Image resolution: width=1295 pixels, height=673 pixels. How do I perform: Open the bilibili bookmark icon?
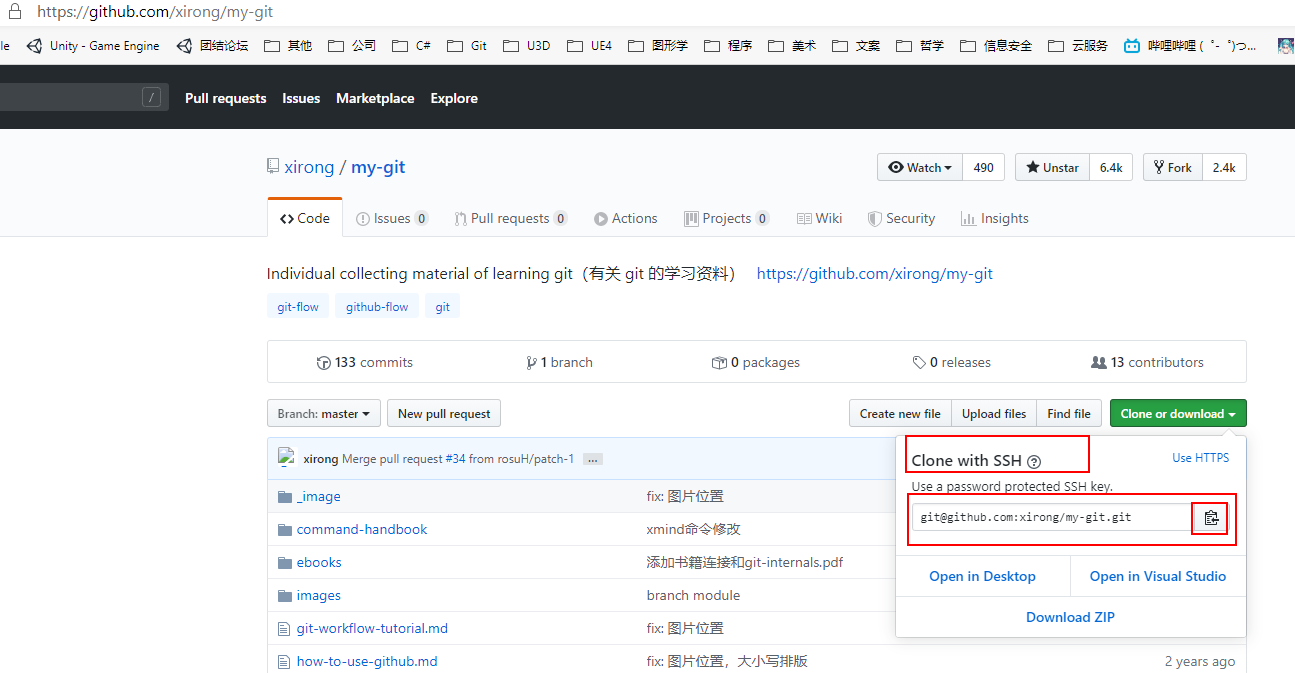click(1131, 46)
